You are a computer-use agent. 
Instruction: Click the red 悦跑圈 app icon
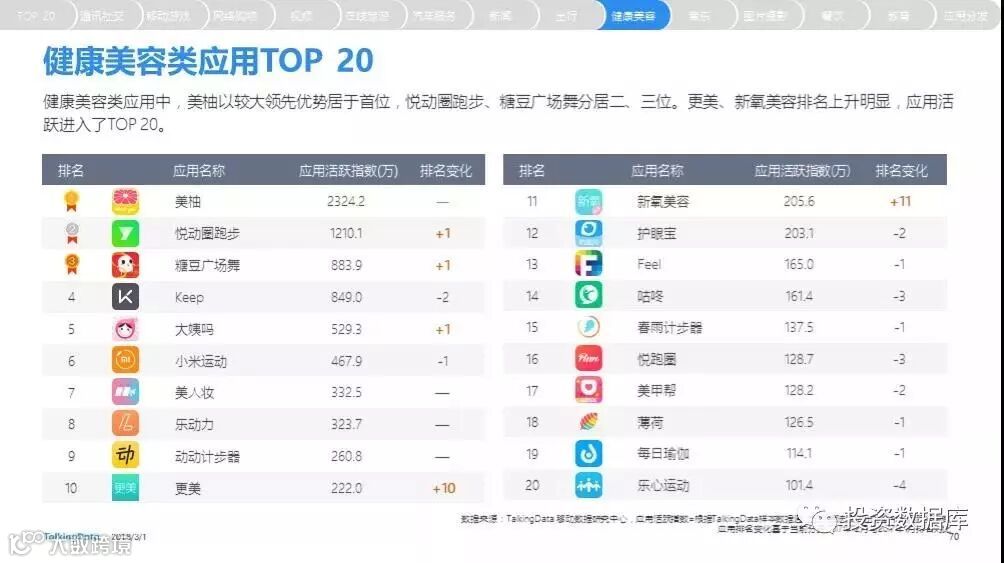pos(588,358)
